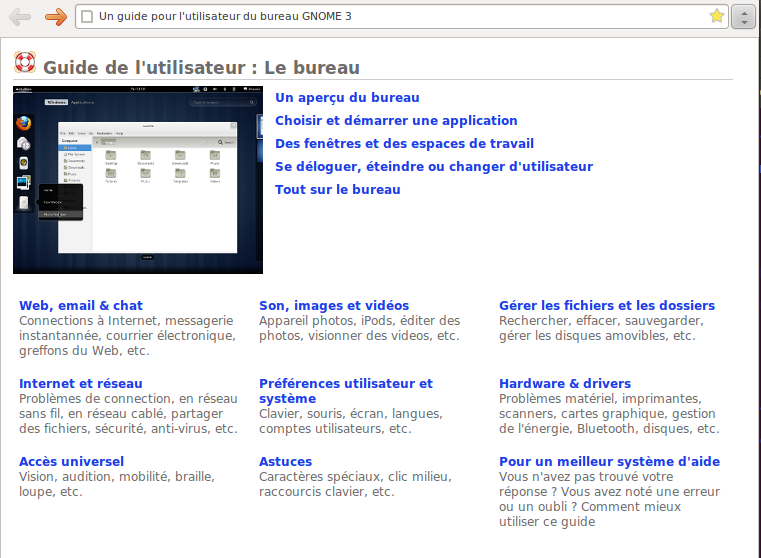The height and width of the screenshot is (558, 761).
Task: Open the dropdown menu beside the address bar
Action: [743, 17]
